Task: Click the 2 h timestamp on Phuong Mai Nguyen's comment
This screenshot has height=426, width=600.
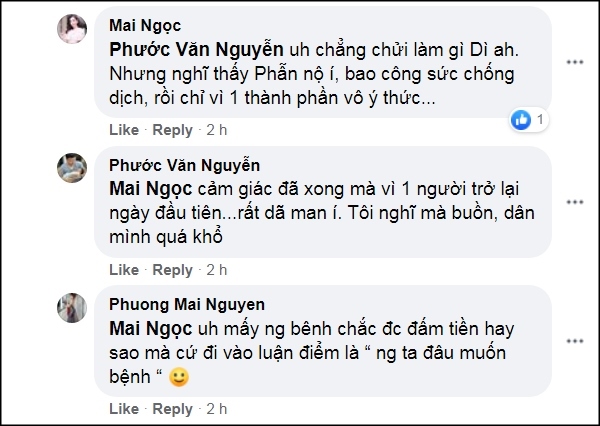Action: point(217,409)
